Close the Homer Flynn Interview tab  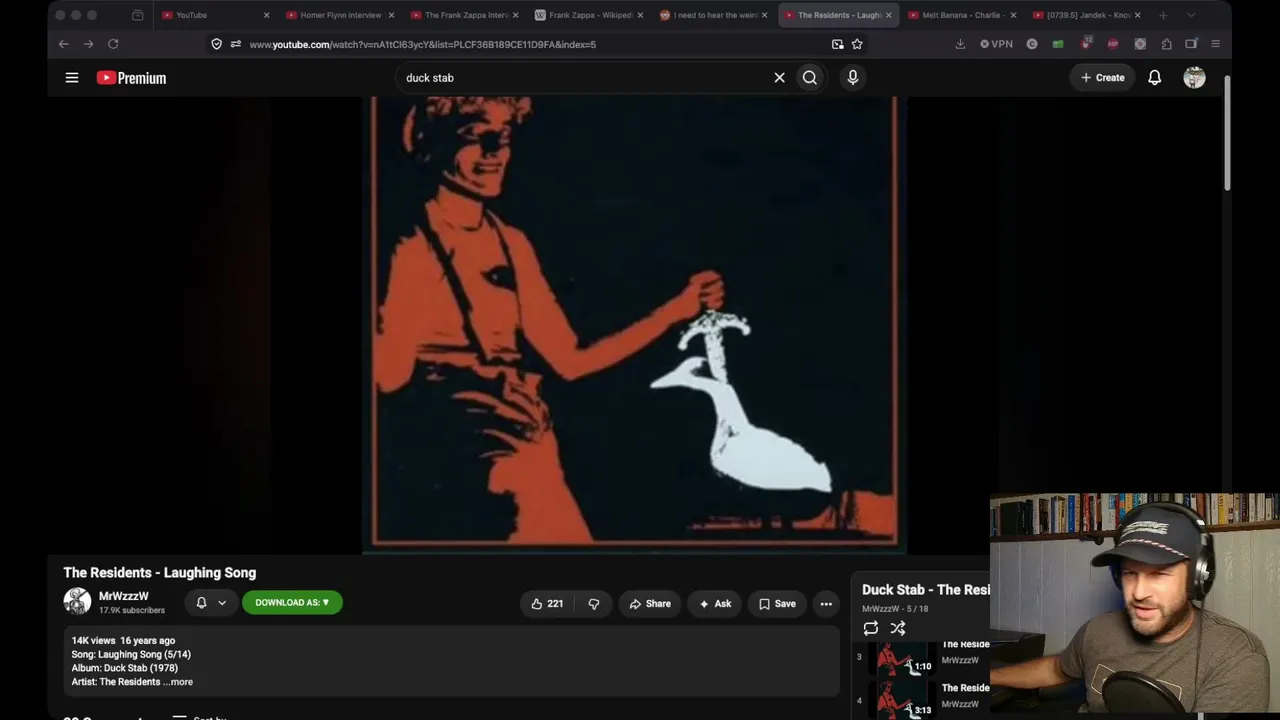[x=390, y=15]
